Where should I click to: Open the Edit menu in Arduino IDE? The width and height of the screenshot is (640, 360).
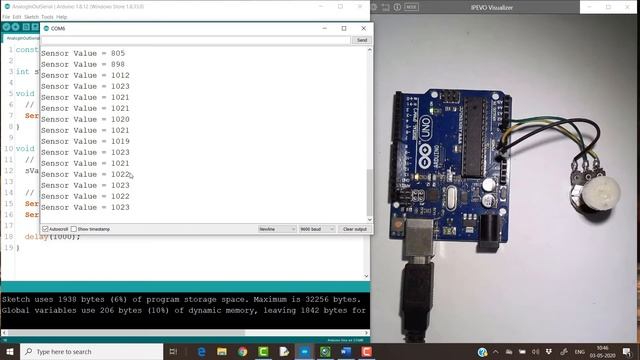pos(17,17)
